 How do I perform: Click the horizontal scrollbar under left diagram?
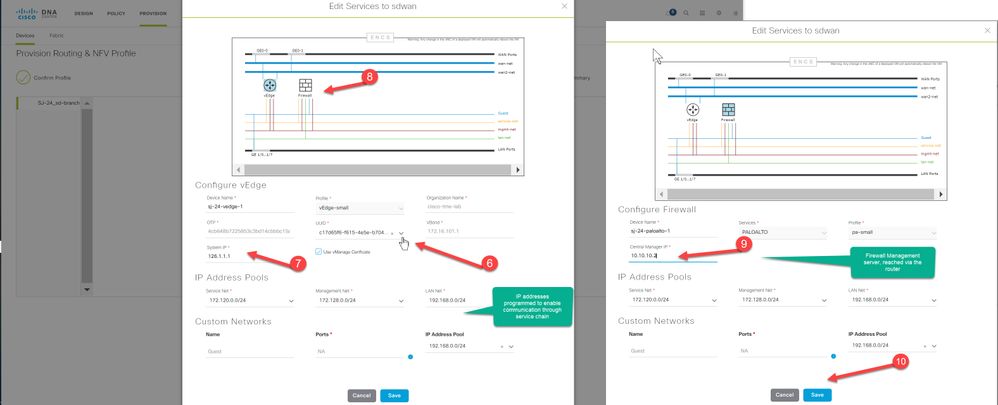click(378, 170)
